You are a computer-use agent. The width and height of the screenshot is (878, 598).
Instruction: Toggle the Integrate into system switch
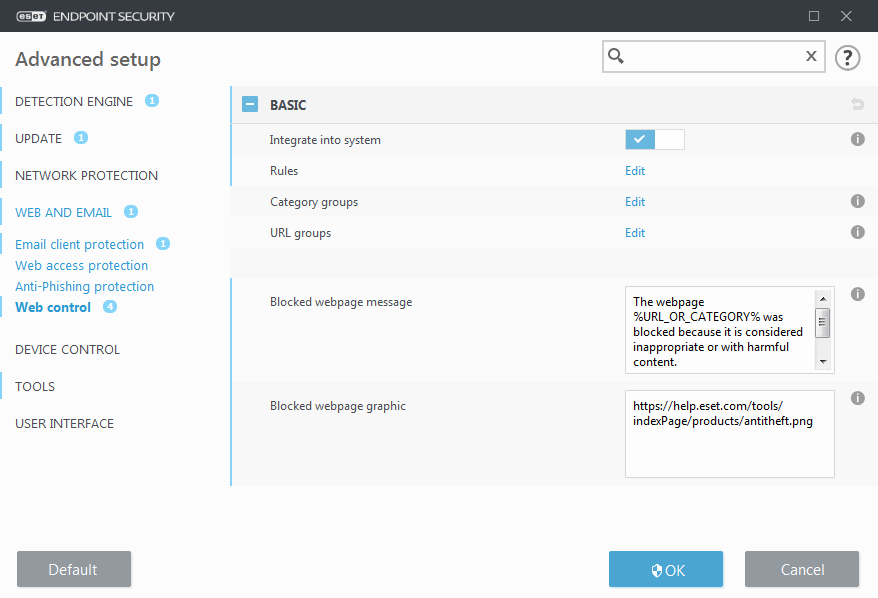click(x=655, y=139)
